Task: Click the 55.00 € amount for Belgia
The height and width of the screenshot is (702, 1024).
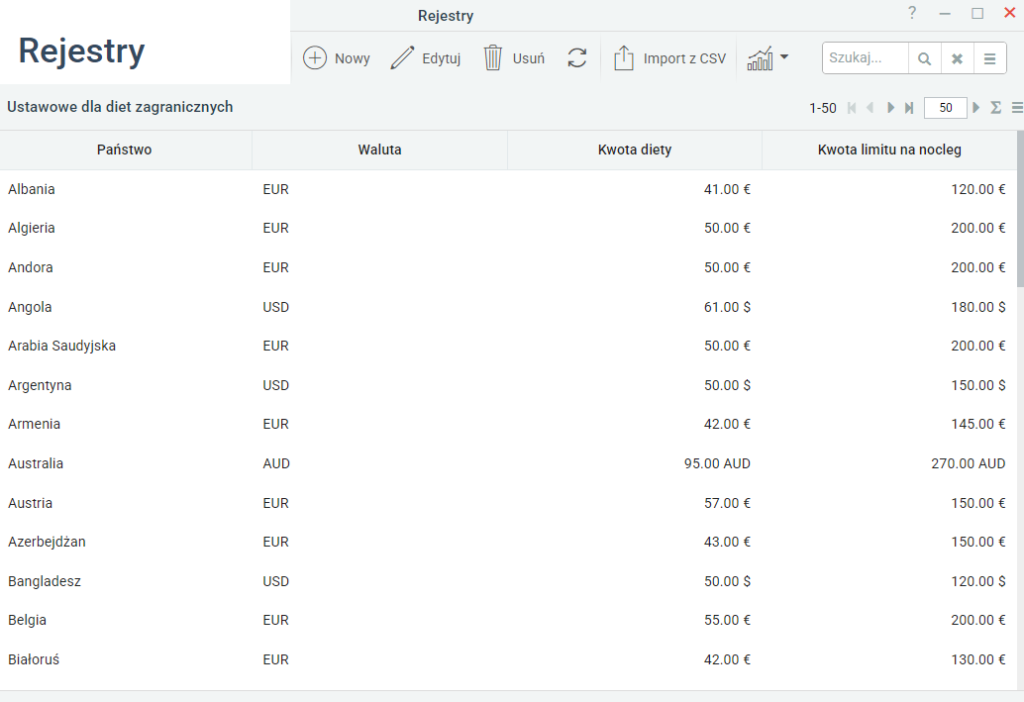Action: click(x=727, y=620)
